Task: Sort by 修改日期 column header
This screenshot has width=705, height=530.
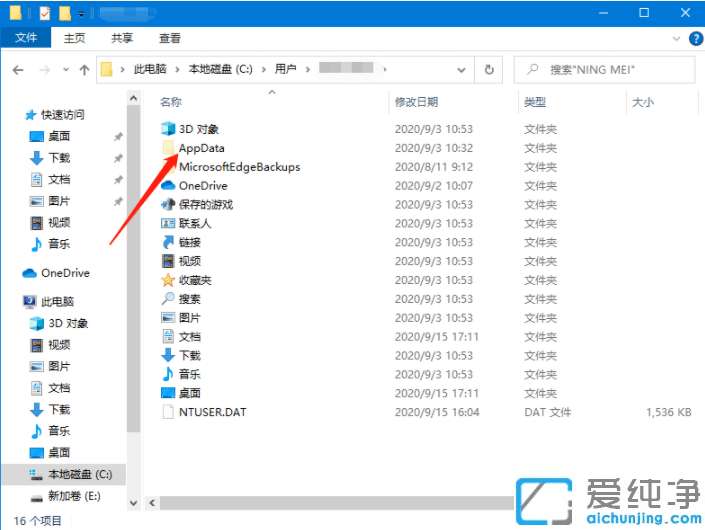Action: tap(416, 102)
